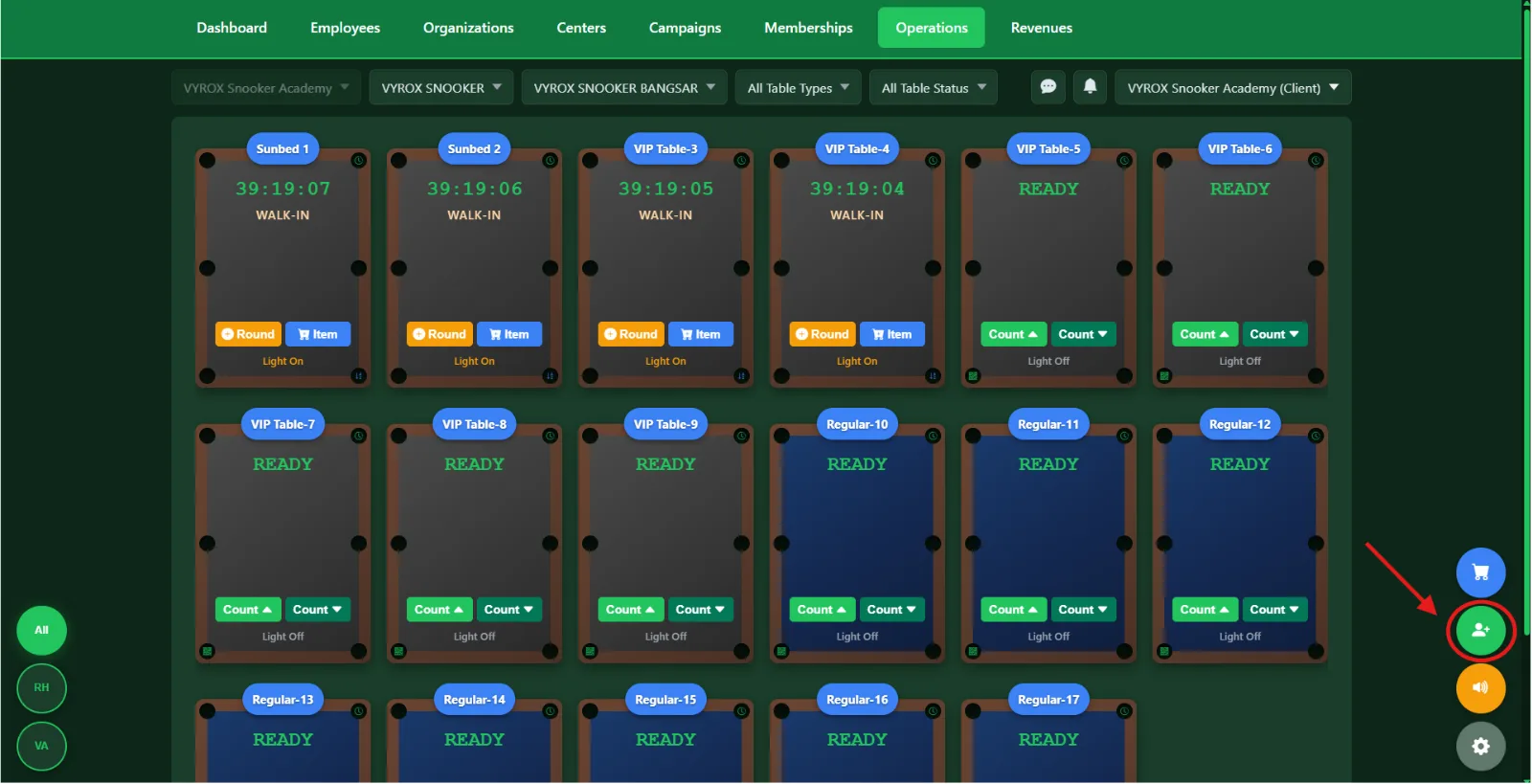
Task: Add a Round on VIP Table-3
Action: (631, 334)
